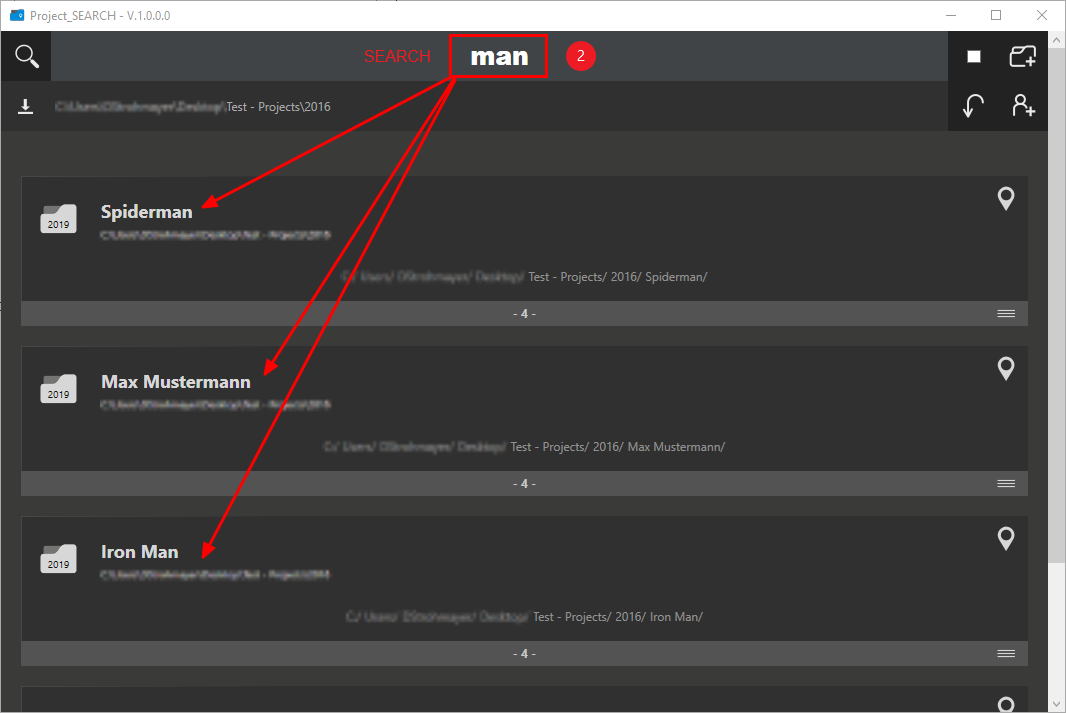This screenshot has height=713, width=1066.
Task: Click the white stop square icon
Action: click(974, 56)
